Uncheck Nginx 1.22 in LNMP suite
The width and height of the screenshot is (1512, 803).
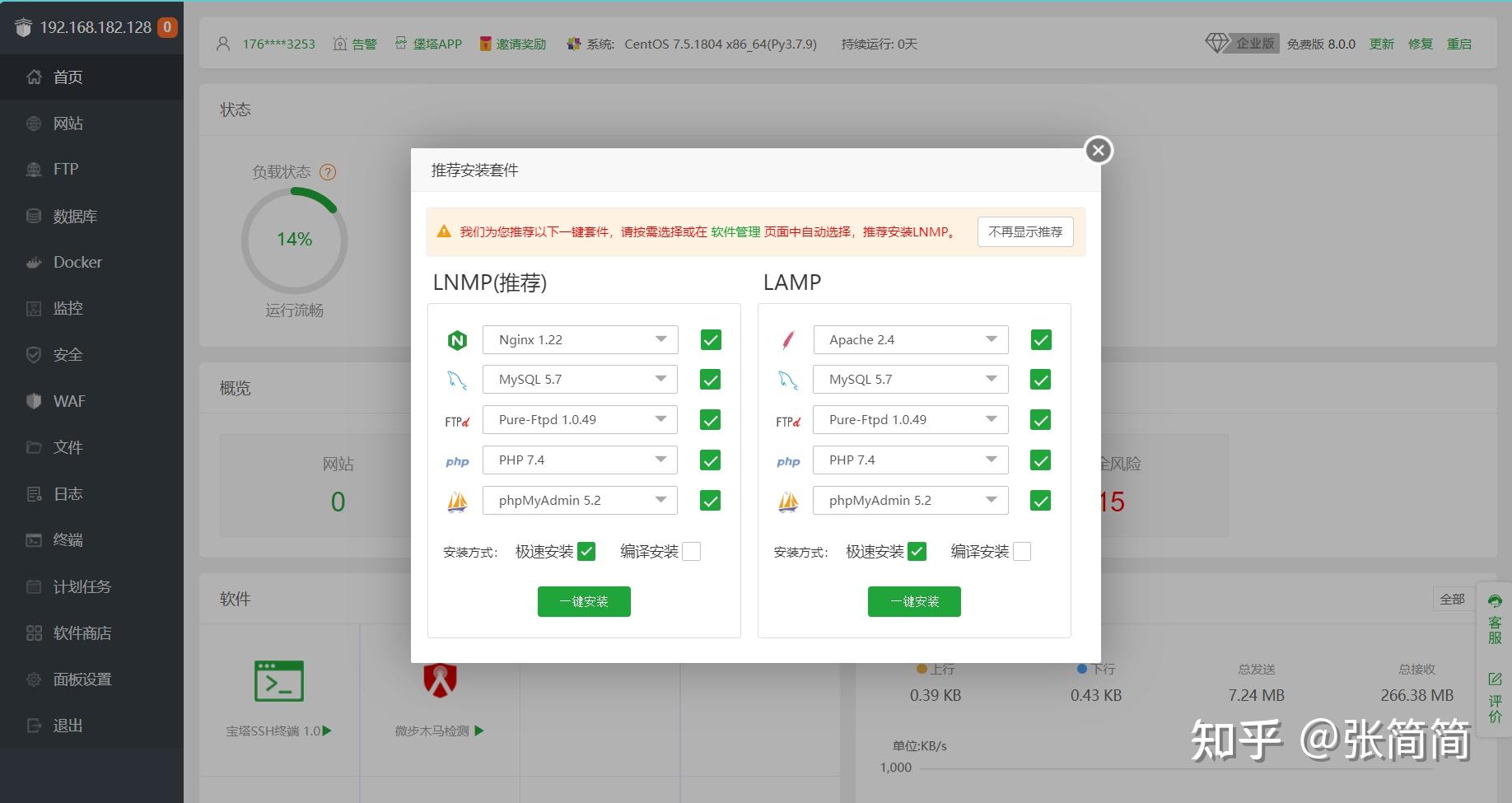tap(709, 339)
